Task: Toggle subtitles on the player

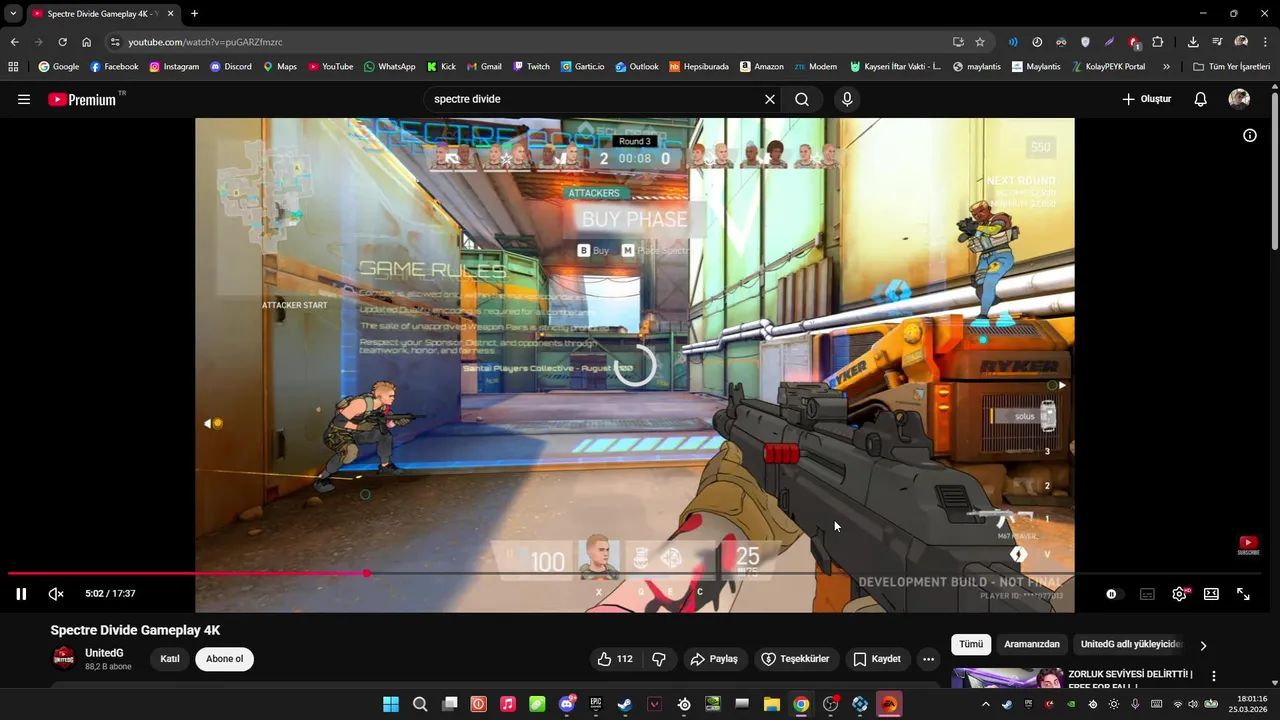Action: pos(1147,594)
